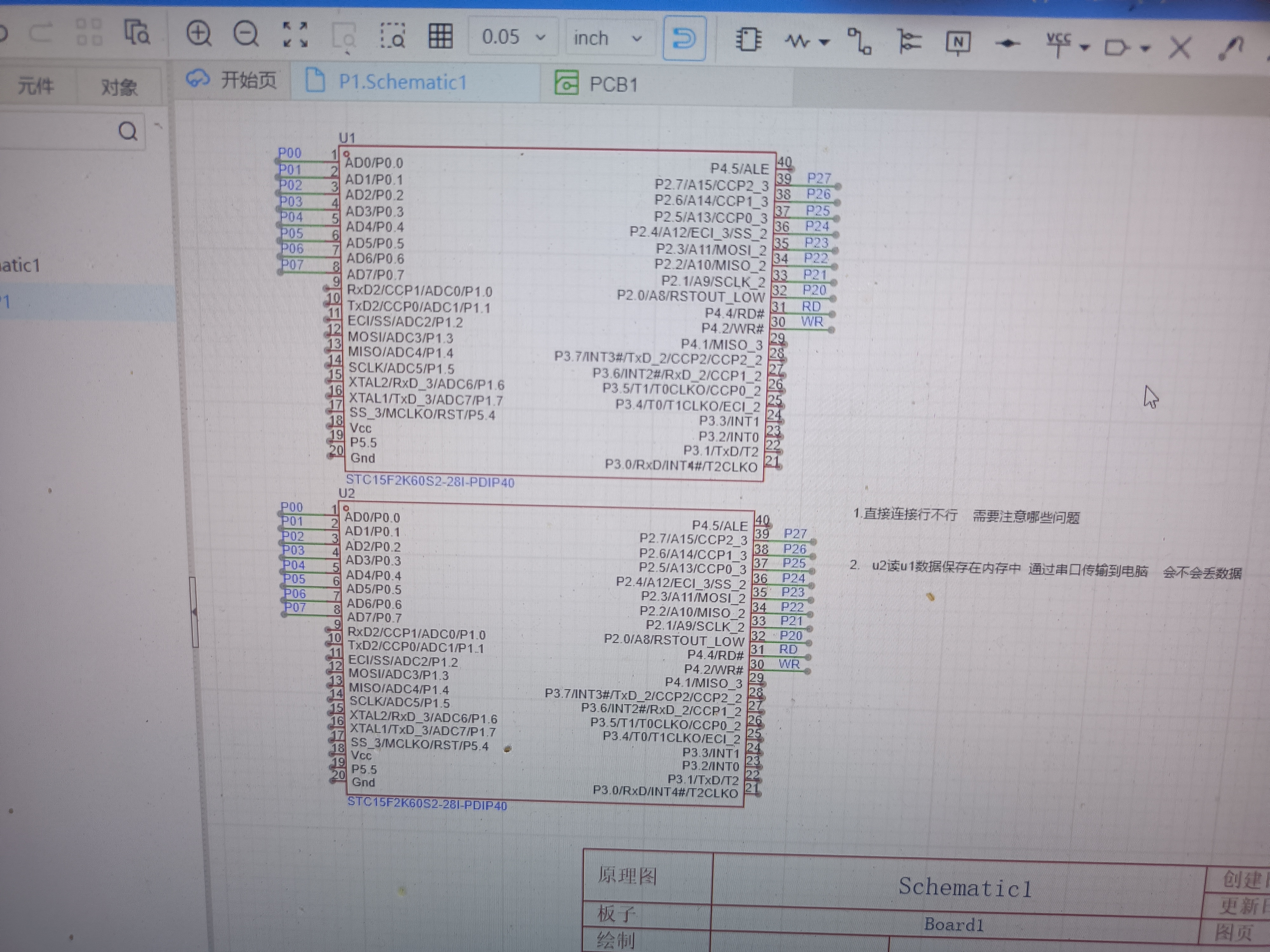Click the P00 net label on U1

pyautogui.click(x=290, y=153)
